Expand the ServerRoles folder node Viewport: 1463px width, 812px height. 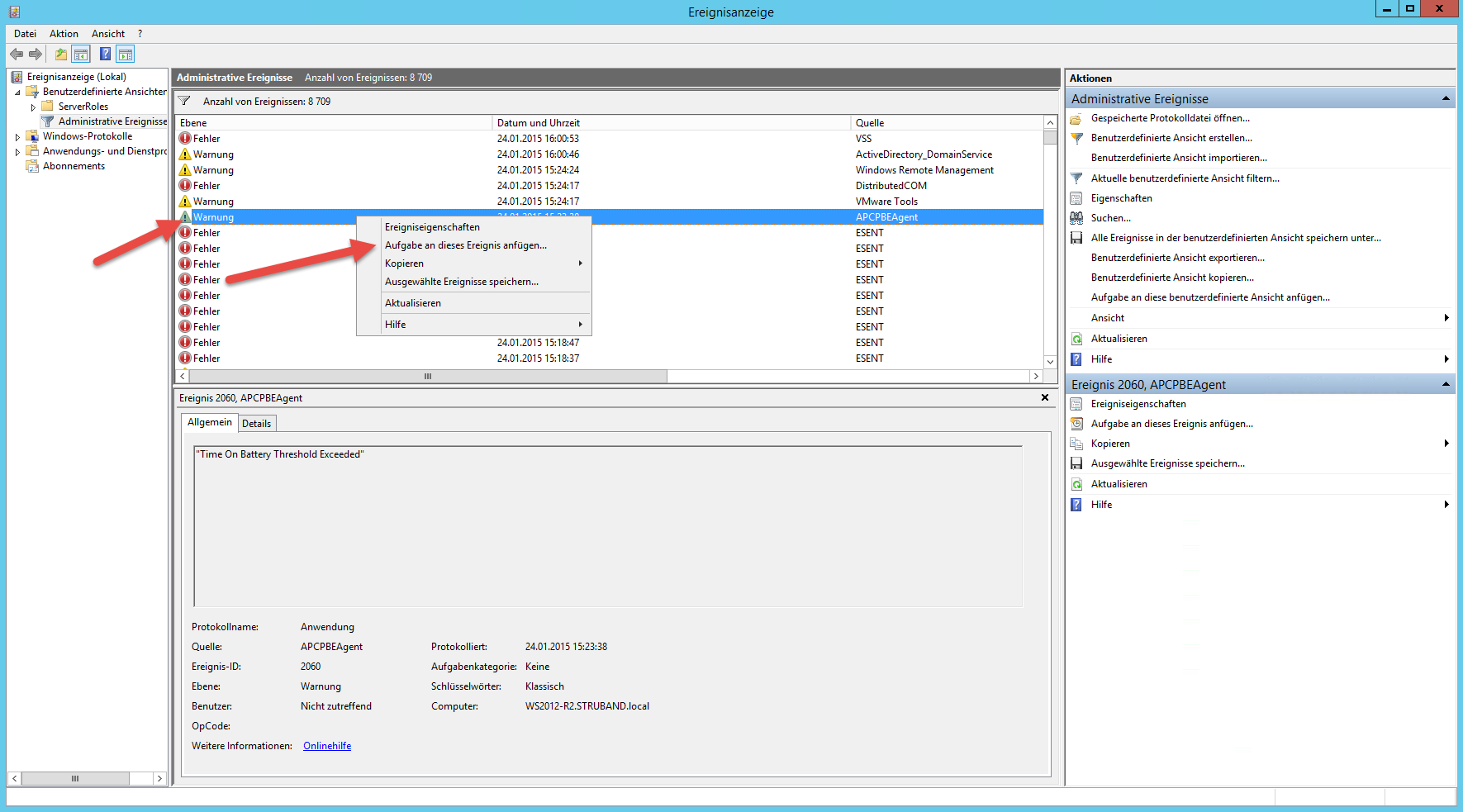pos(33,107)
